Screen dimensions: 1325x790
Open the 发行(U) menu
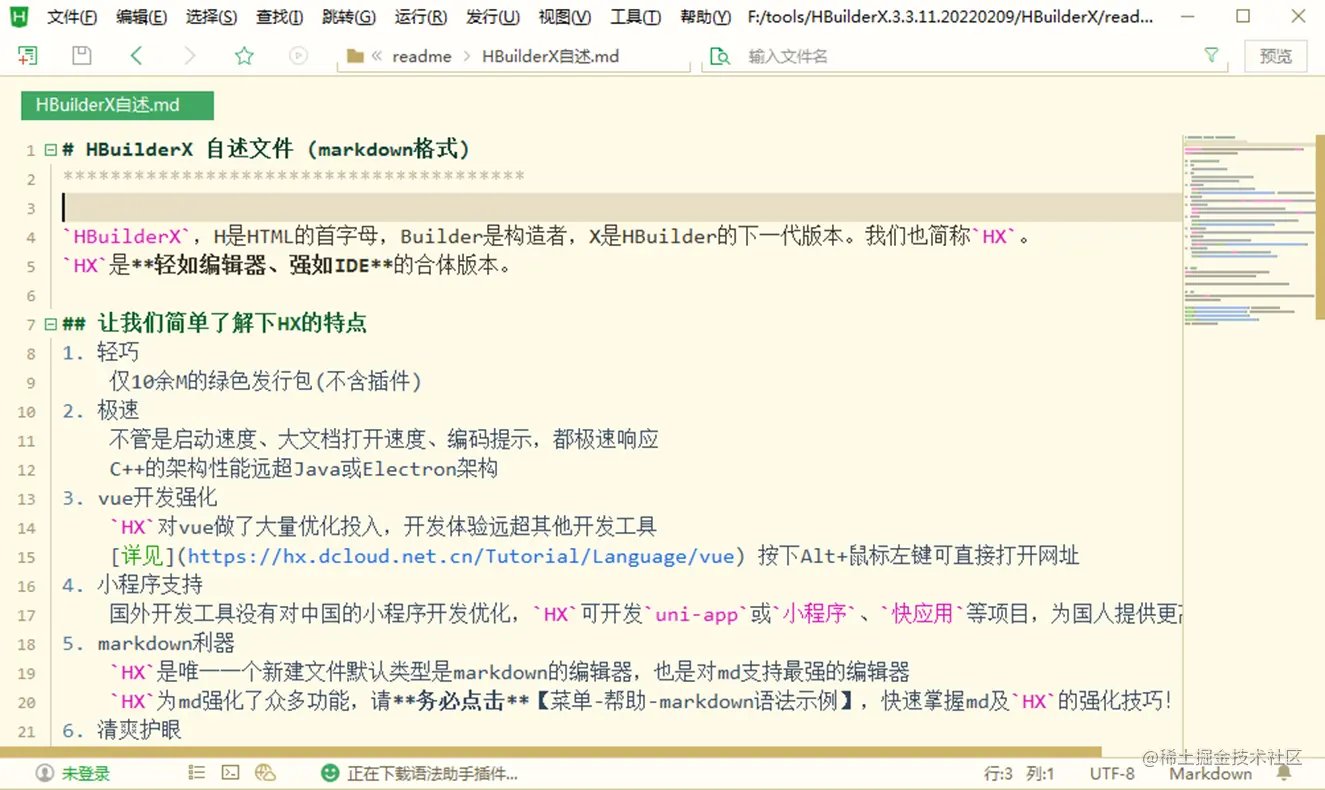(x=493, y=17)
